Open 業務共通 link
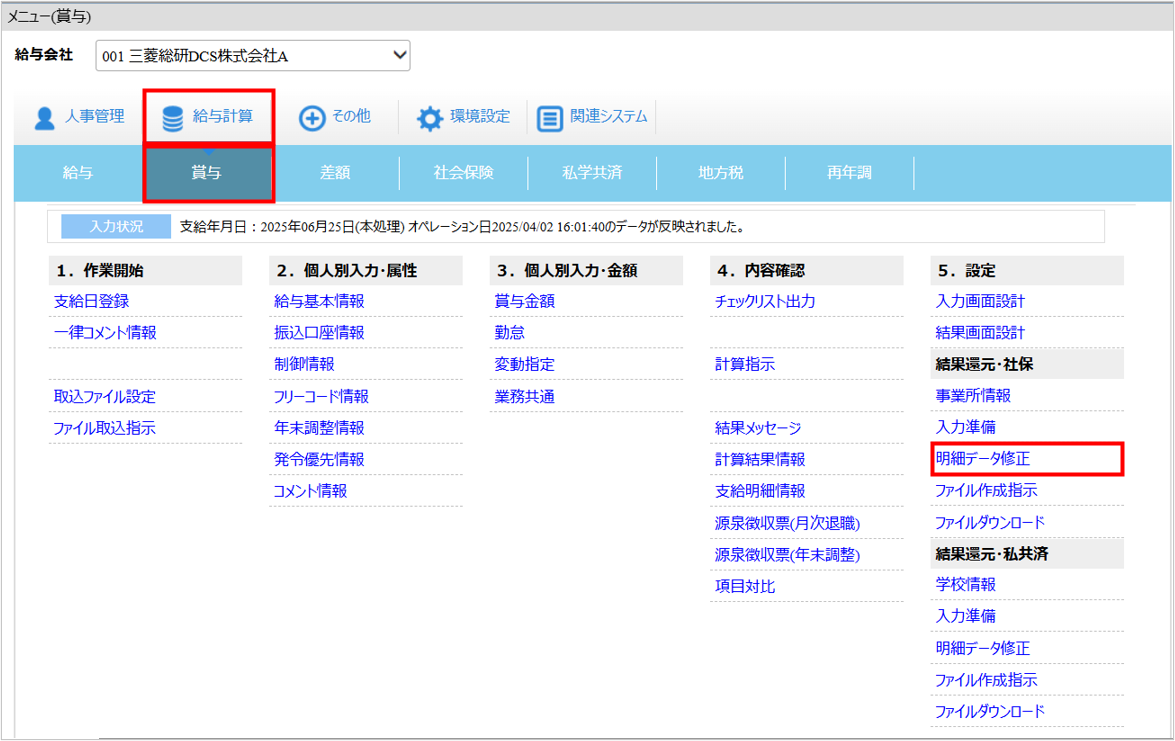 click(x=525, y=396)
